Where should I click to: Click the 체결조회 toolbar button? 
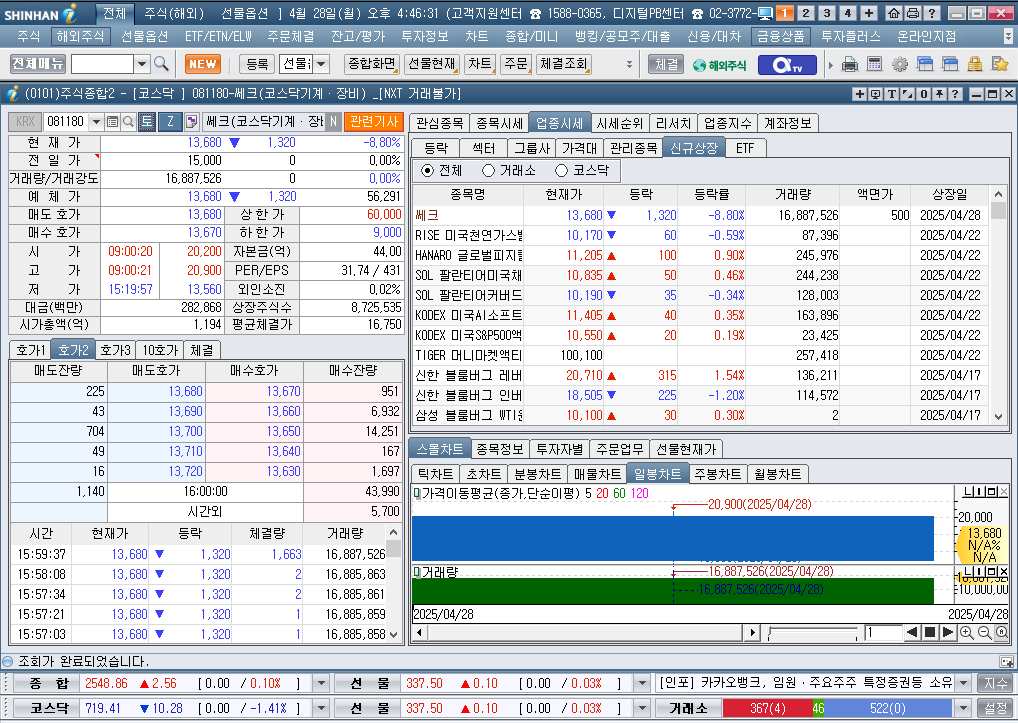pos(564,64)
